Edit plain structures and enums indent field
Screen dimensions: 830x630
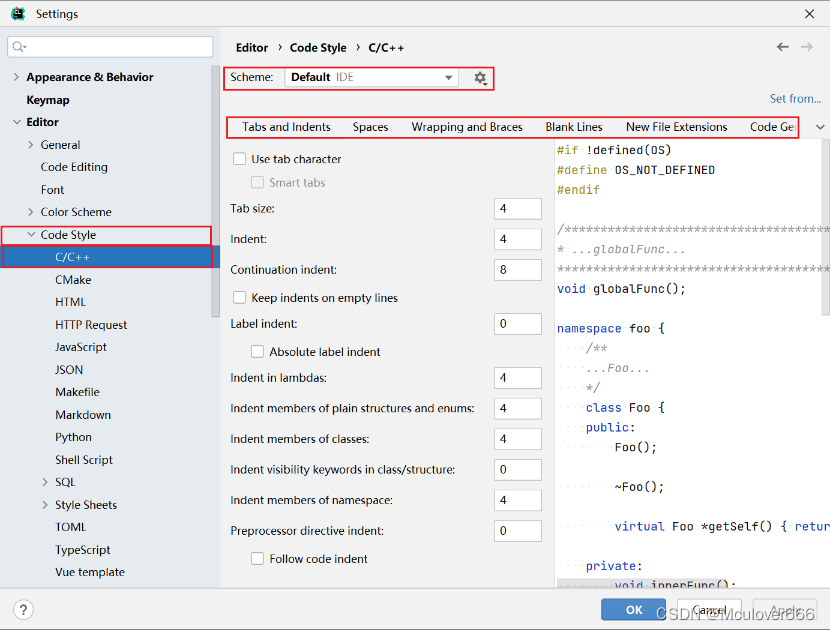tap(518, 409)
